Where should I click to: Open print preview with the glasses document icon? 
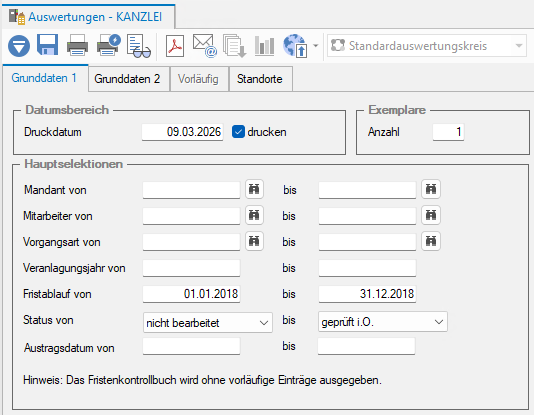[138, 46]
